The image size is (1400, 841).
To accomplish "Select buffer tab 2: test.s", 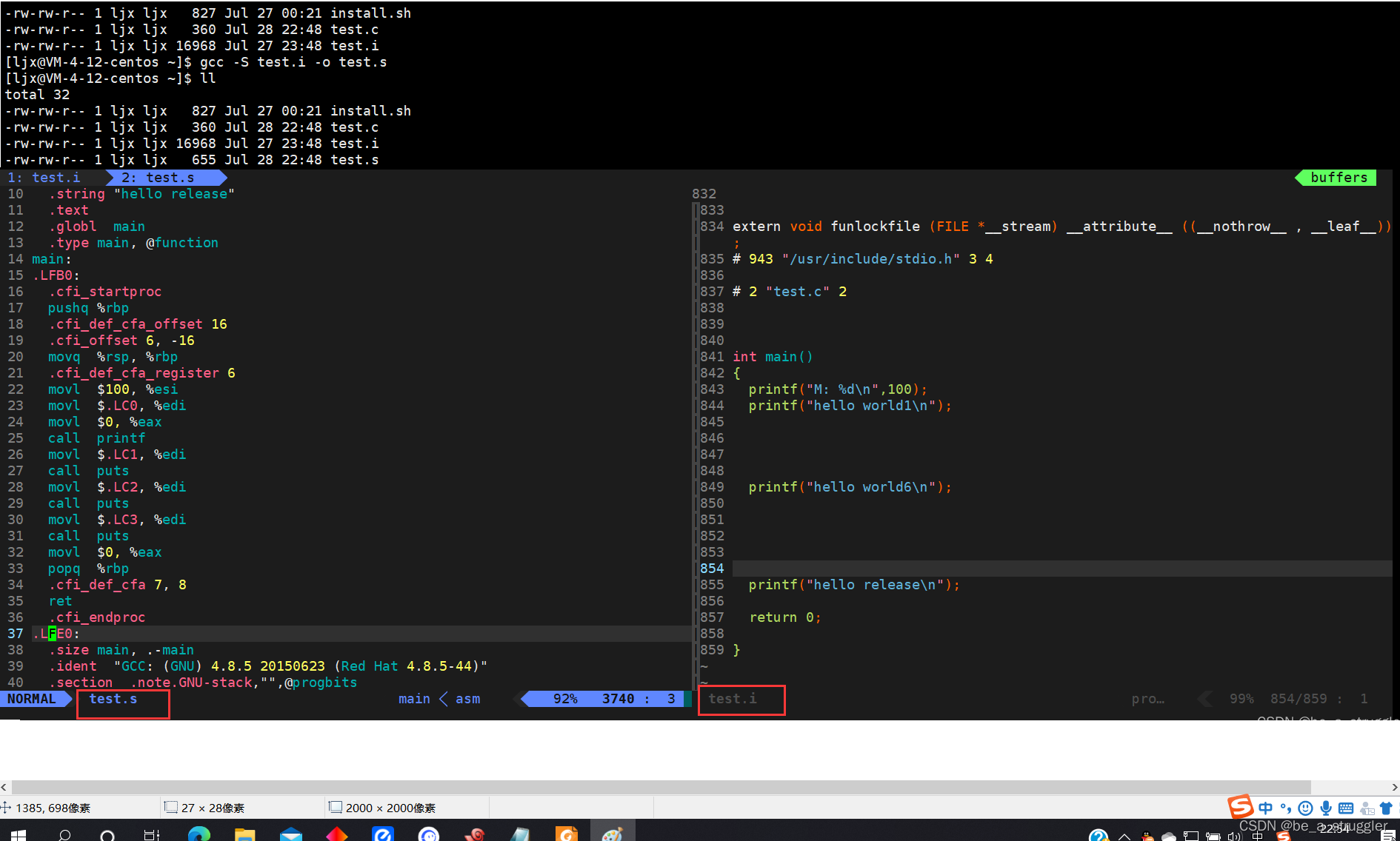I will click(x=158, y=178).
